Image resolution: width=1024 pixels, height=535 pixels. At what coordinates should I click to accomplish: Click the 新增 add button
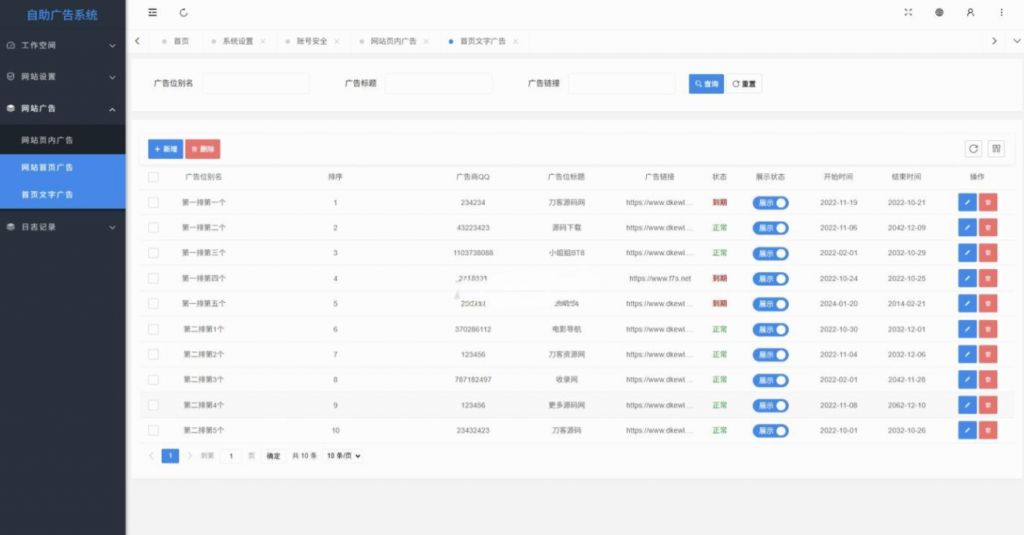pyautogui.click(x=165, y=149)
